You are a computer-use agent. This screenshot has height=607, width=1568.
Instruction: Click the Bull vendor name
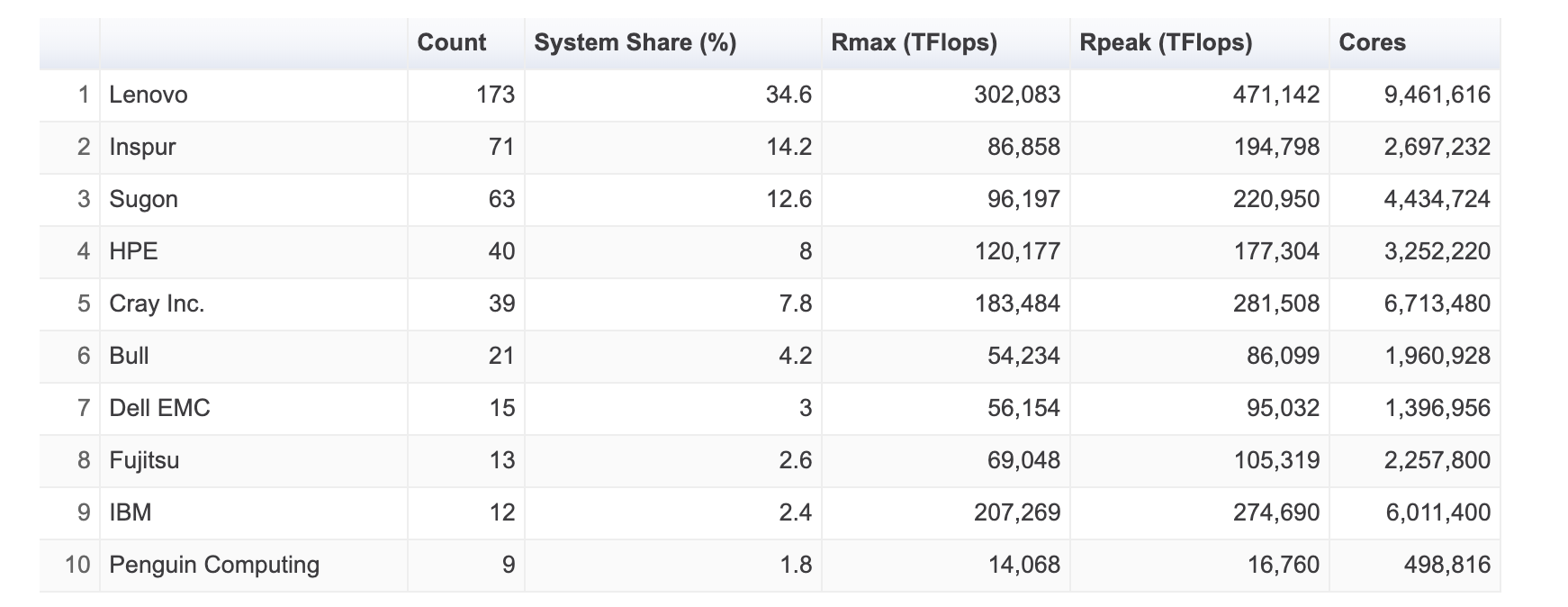[x=129, y=356]
